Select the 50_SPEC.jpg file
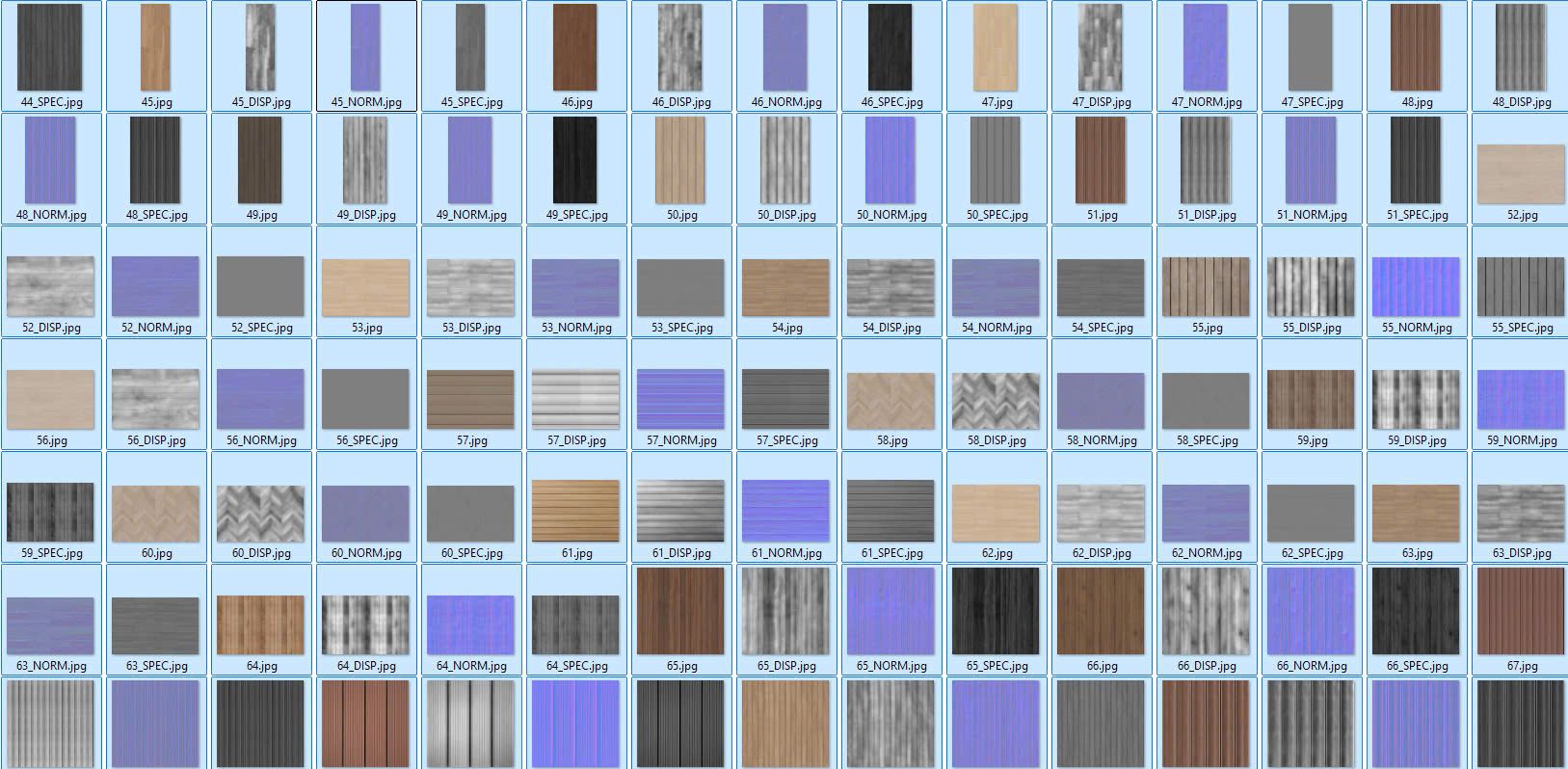Viewport: 1568px width, 769px height. pos(997,160)
